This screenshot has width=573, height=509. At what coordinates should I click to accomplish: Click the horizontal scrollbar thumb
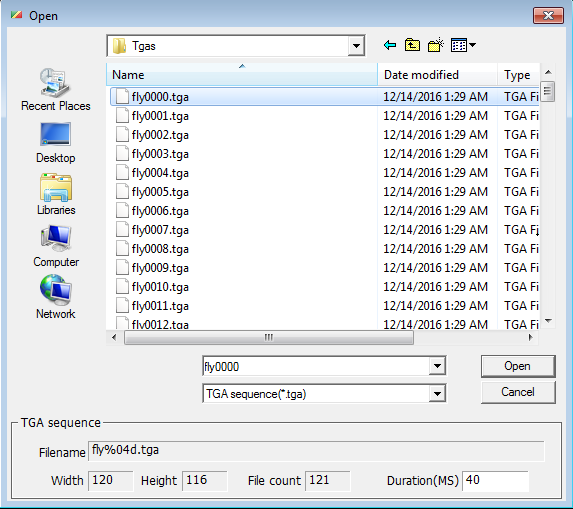tap(269, 337)
